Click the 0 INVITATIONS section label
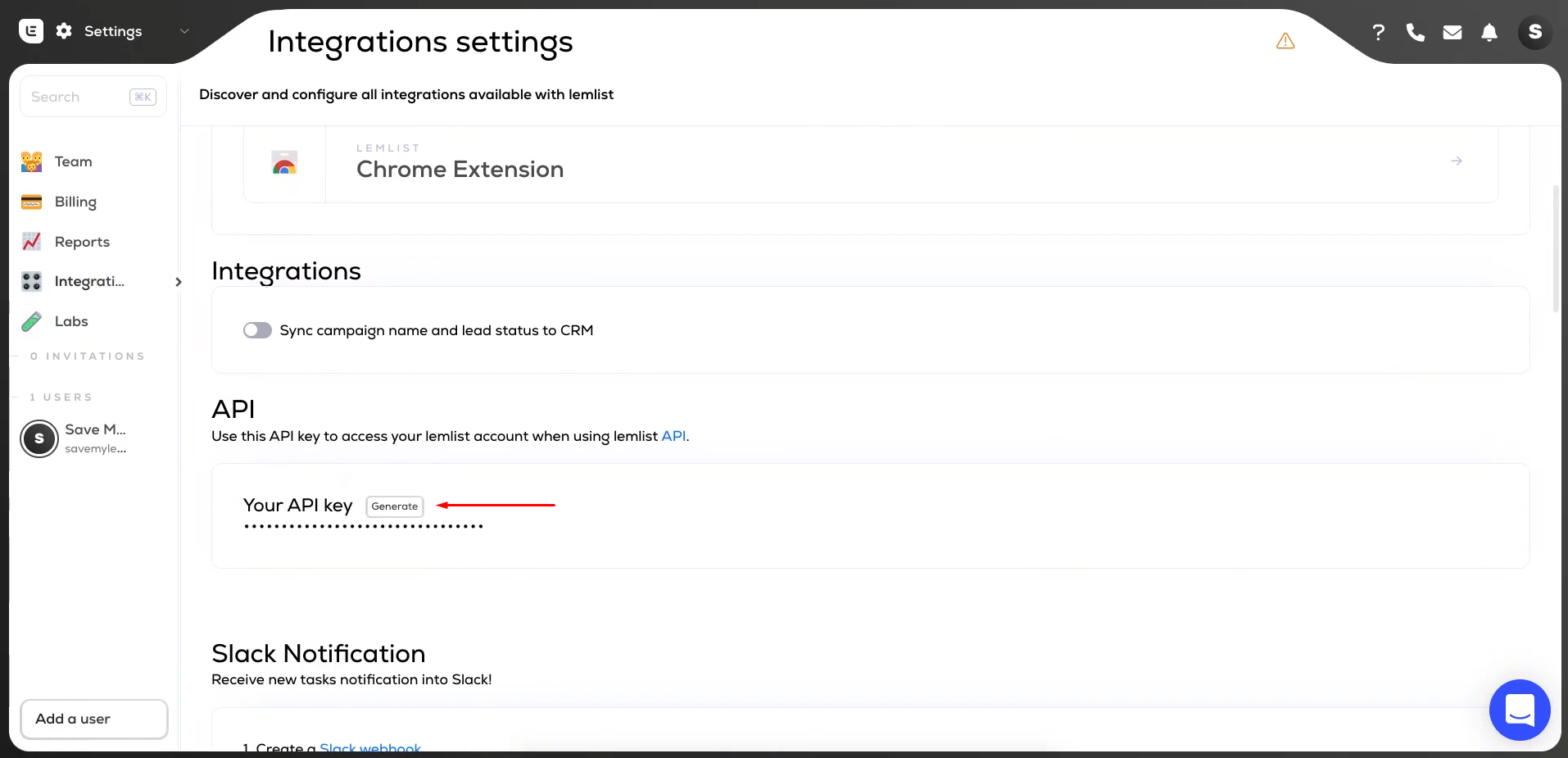The width and height of the screenshot is (1568, 758). pyautogui.click(x=87, y=356)
